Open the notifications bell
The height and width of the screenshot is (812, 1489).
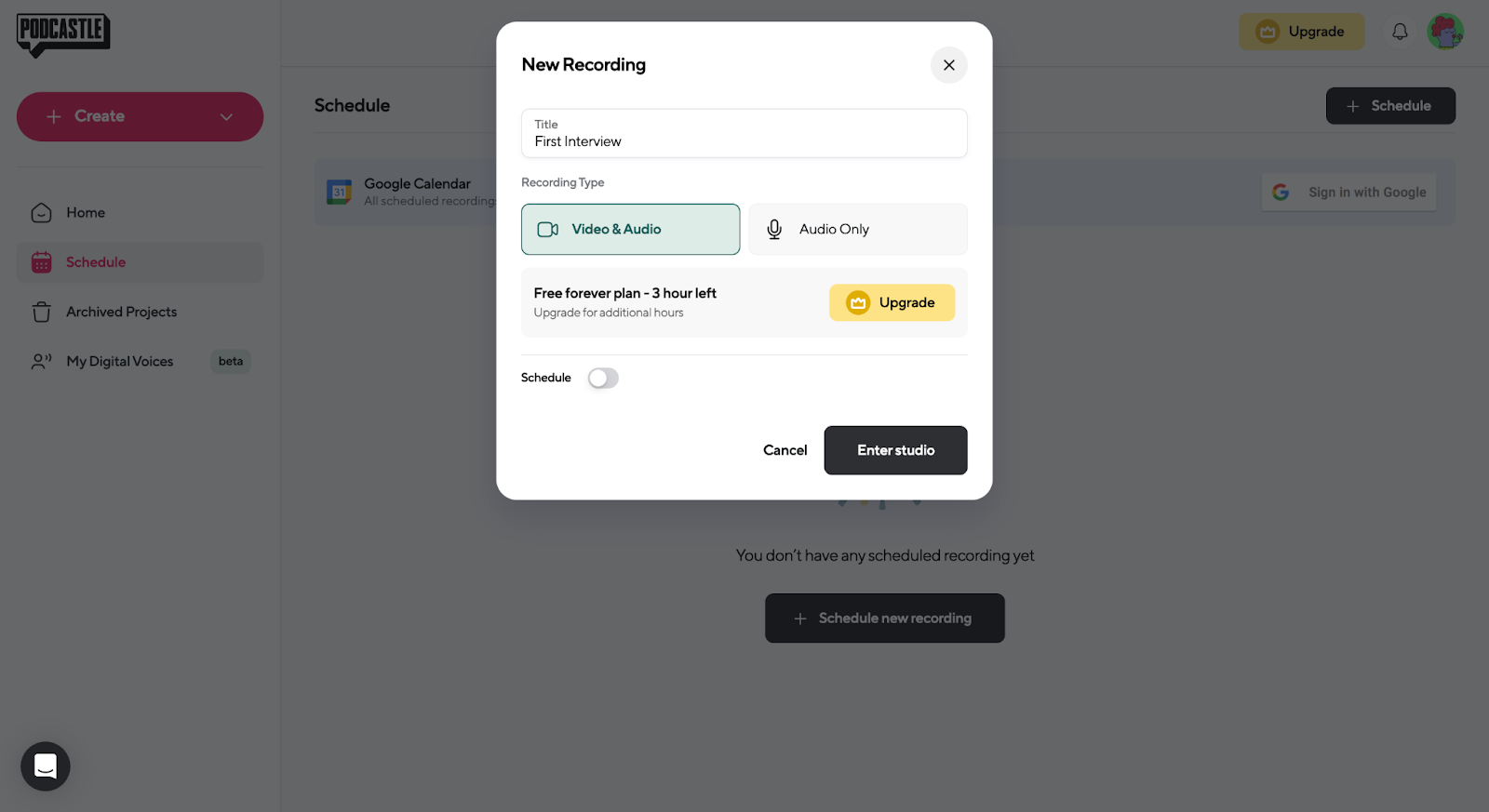click(x=1400, y=32)
